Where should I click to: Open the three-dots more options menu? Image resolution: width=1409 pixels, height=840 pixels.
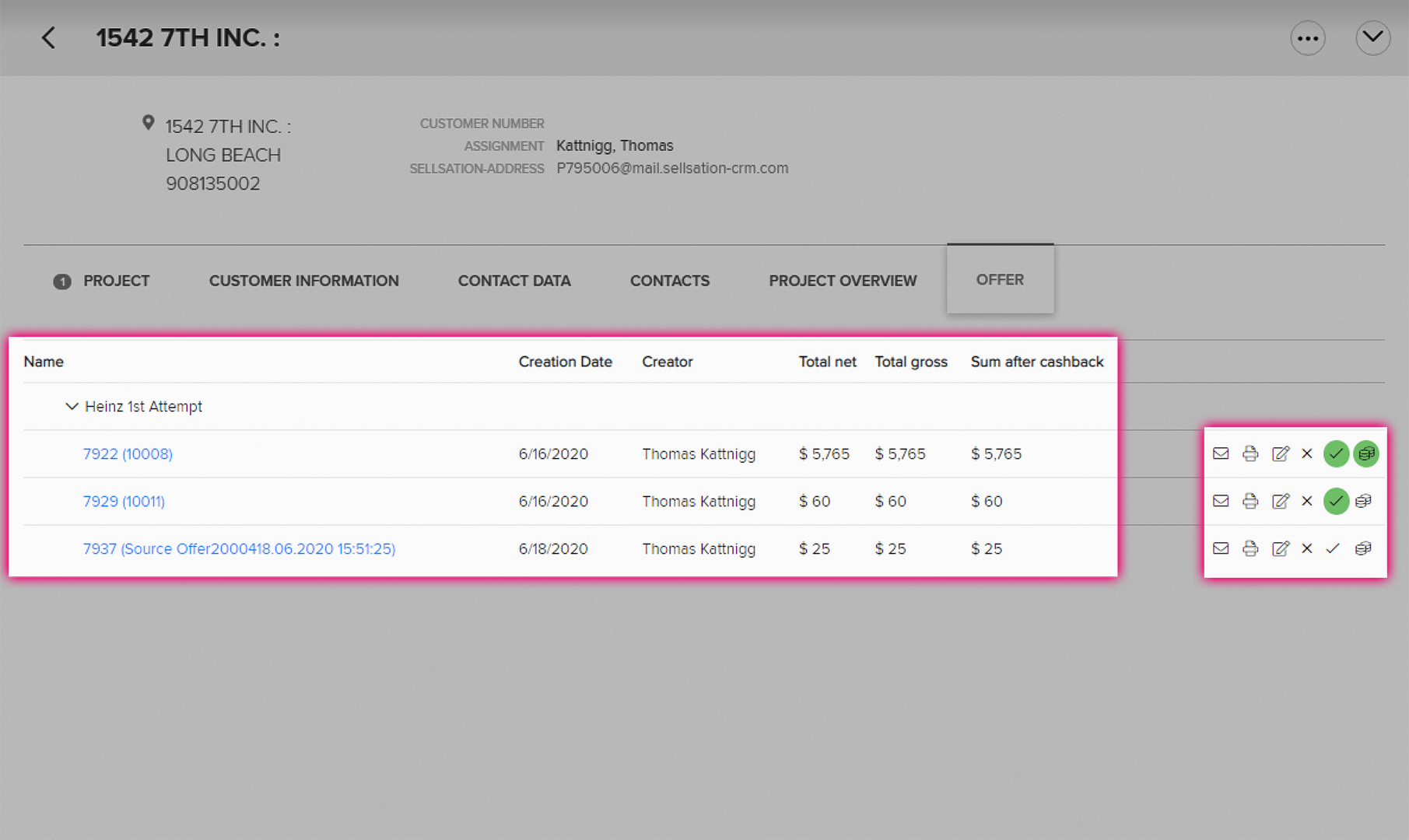point(1308,38)
